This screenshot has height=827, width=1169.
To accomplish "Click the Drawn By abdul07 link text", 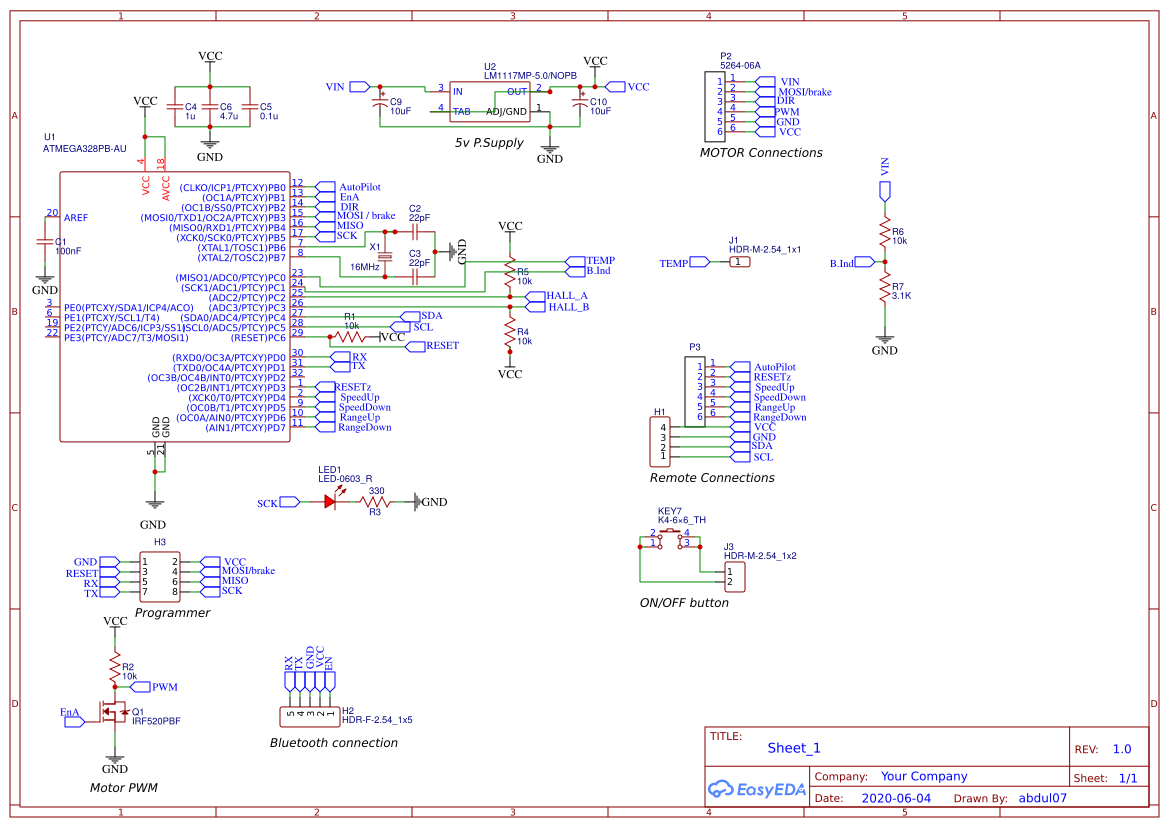I will [x=1042, y=798].
